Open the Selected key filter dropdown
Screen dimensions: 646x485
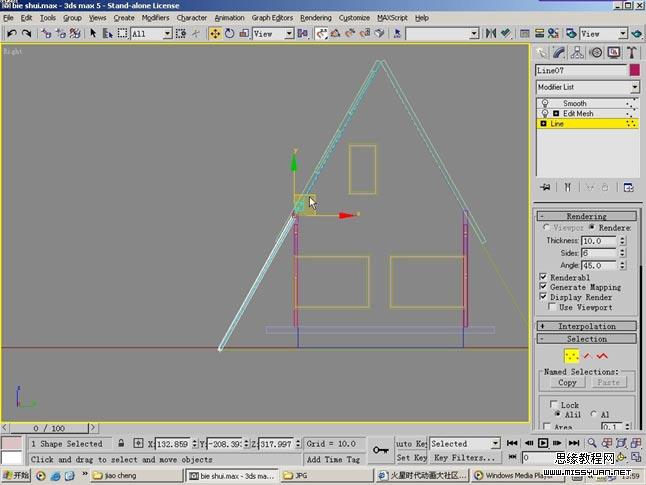point(495,444)
